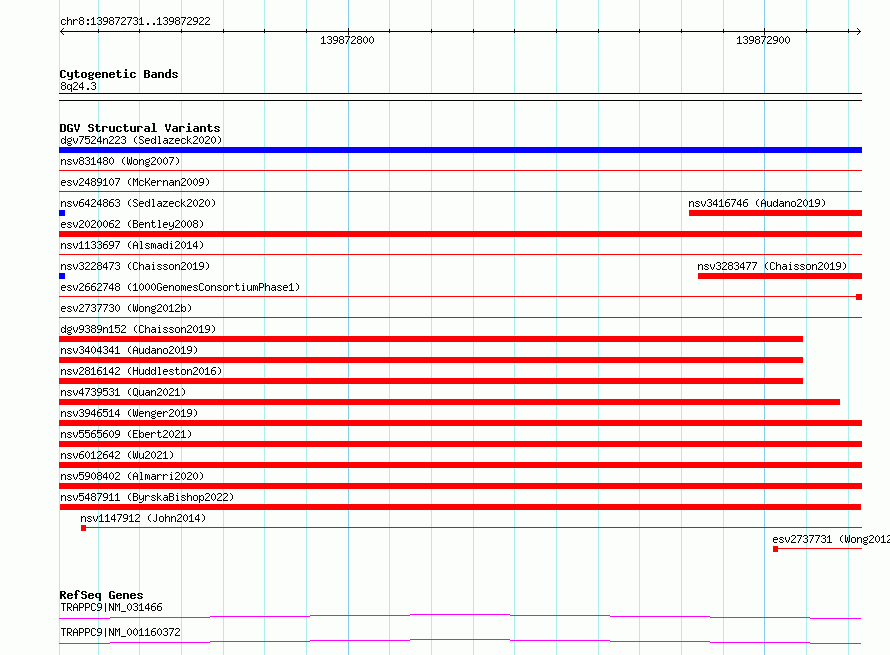Select variant nsv3946514 (Wenger2019) label
Viewport: 890px width, 655px height.
129,413
